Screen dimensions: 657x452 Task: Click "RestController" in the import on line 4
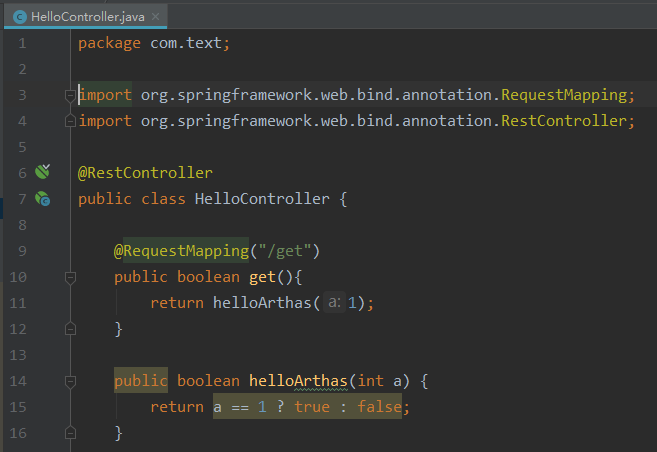coord(564,121)
